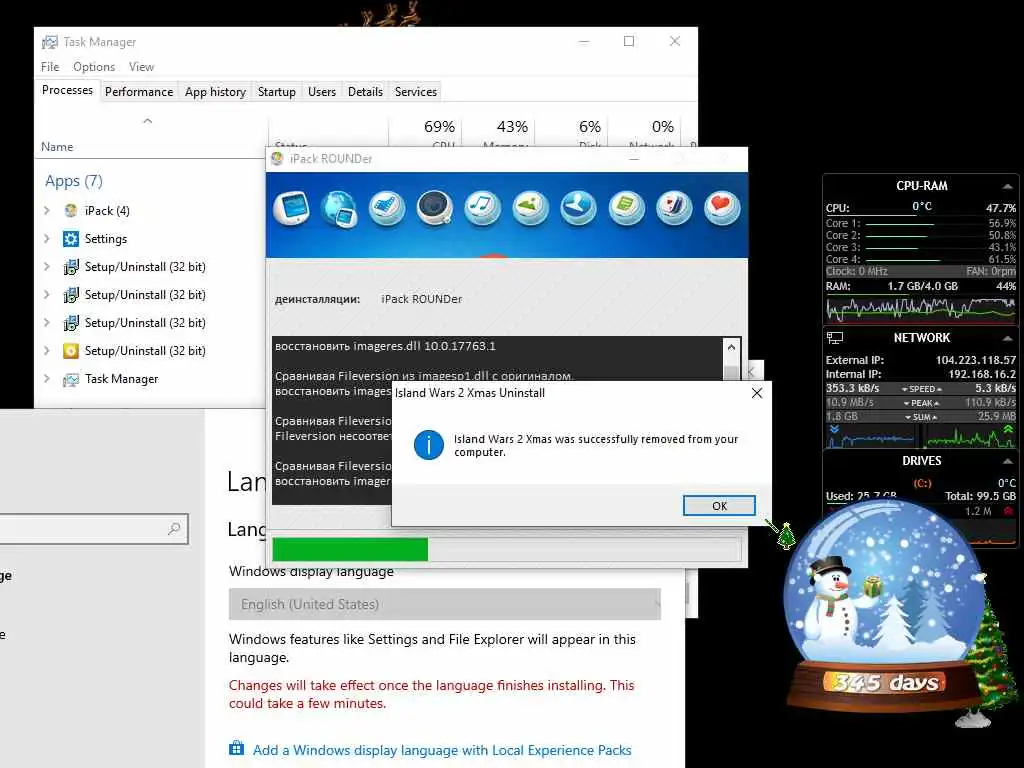Expand the Task Manager process row

coord(46,379)
